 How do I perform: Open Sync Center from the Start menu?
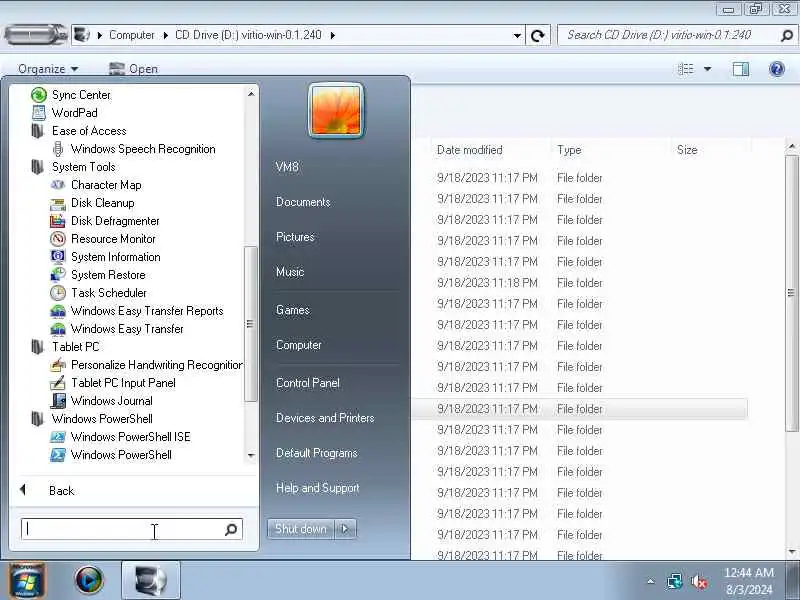pos(71,95)
